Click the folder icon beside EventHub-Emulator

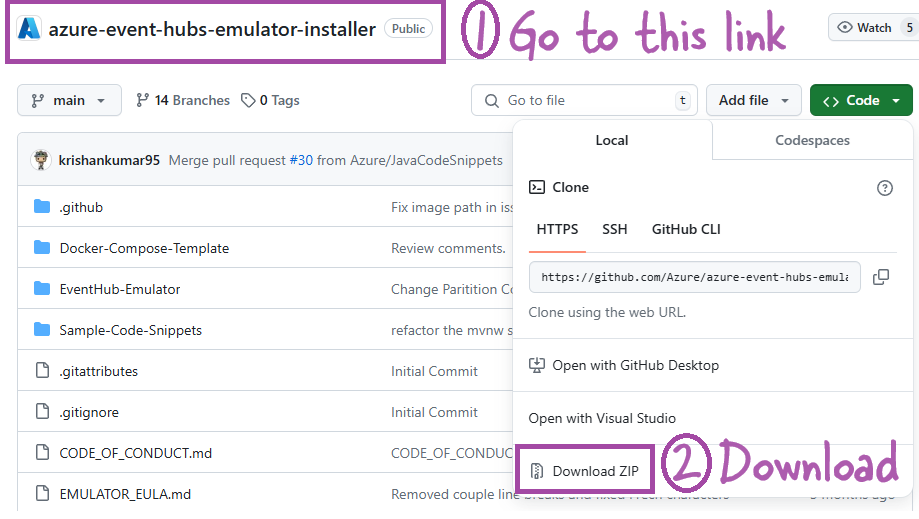click(42, 288)
